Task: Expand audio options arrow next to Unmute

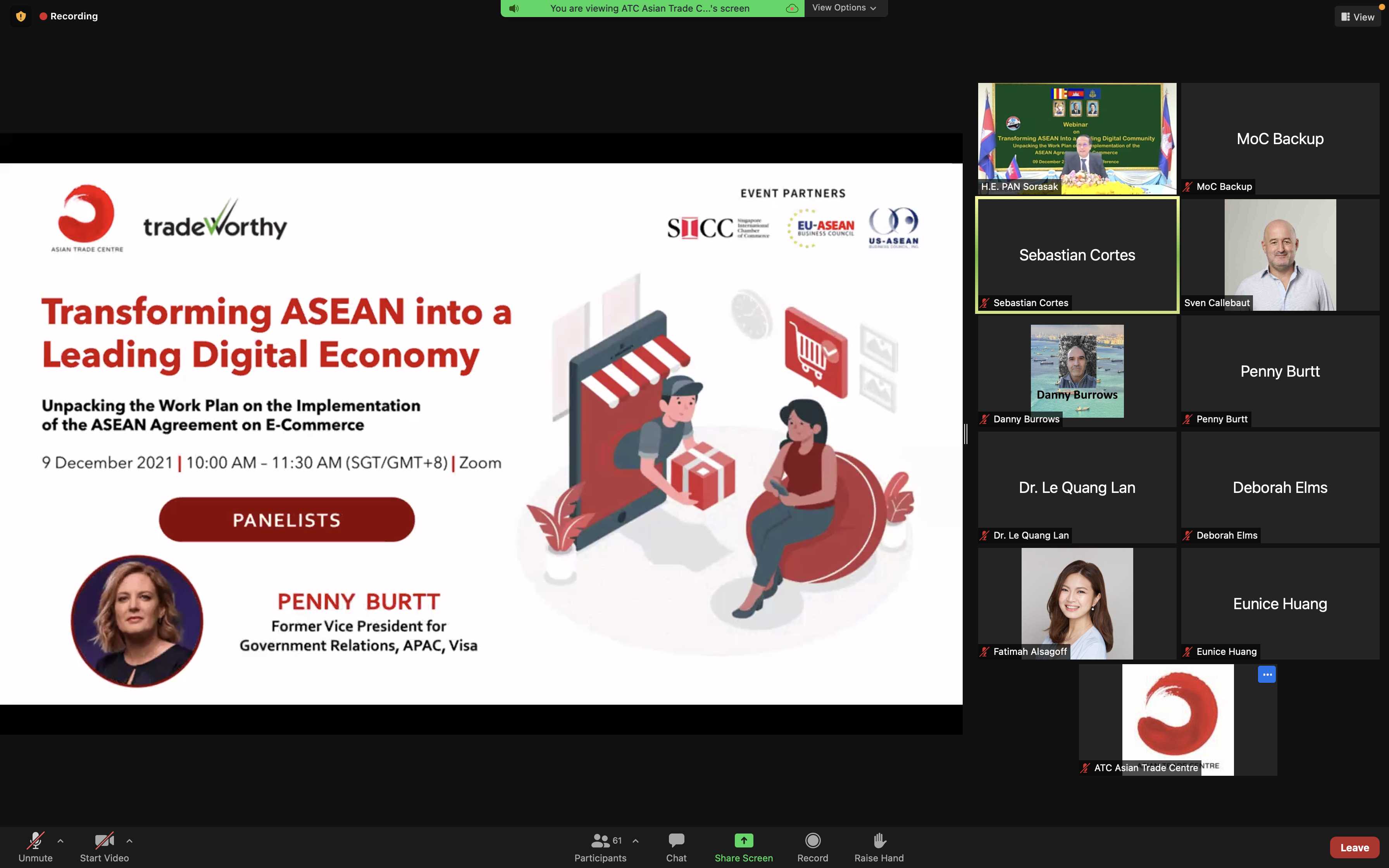Action: pyautogui.click(x=60, y=841)
